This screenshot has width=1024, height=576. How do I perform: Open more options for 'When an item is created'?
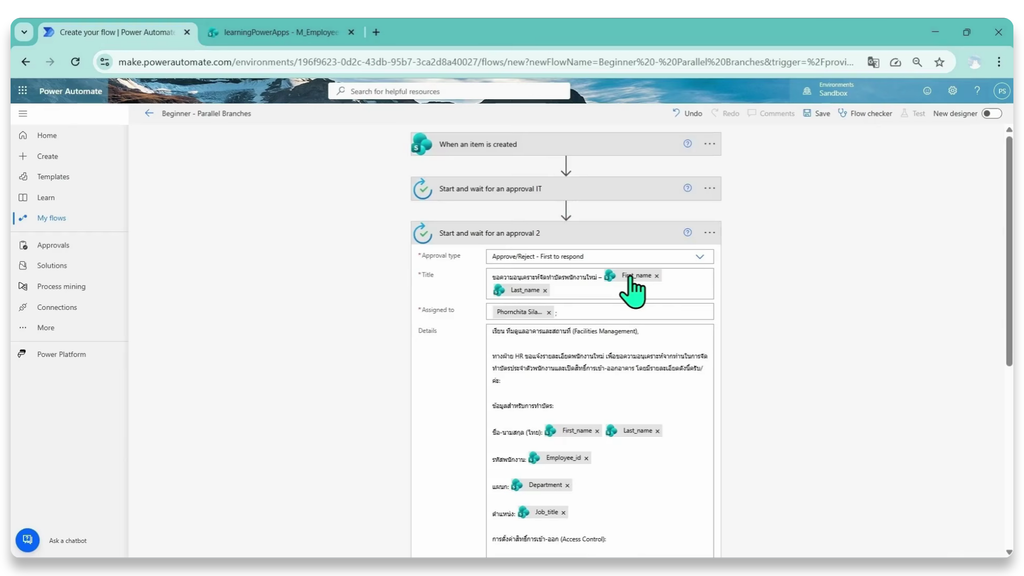pos(709,144)
